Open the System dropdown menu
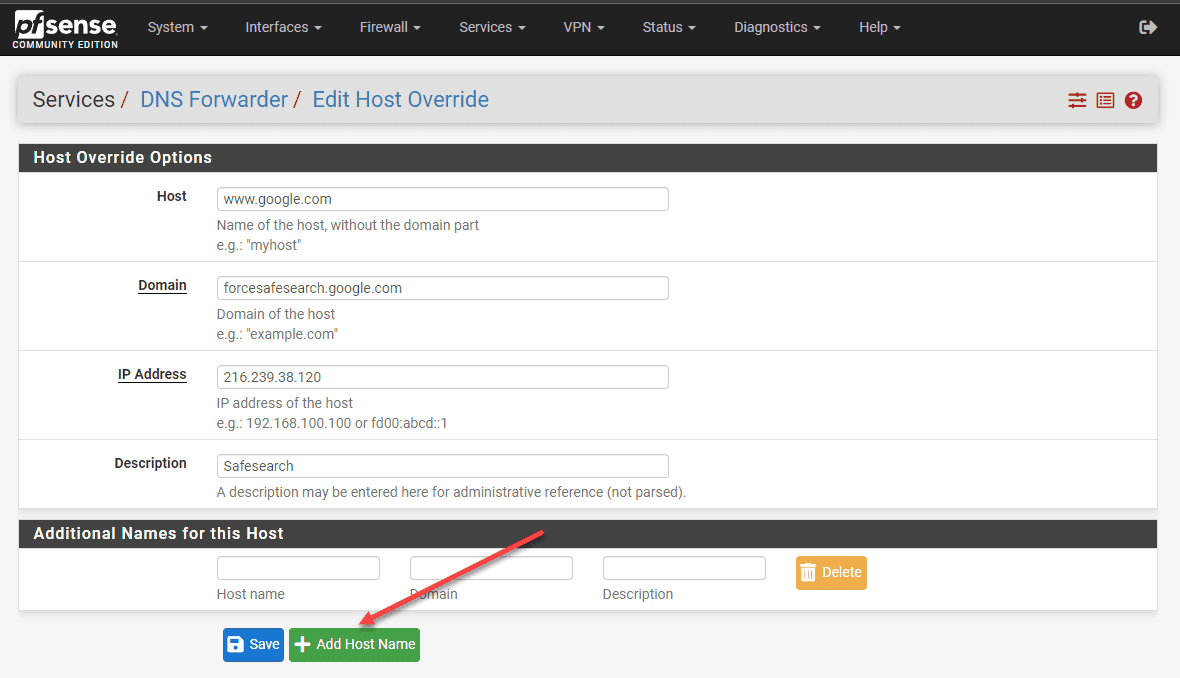This screenshot has width=1180, height=678. coord(178,27)
